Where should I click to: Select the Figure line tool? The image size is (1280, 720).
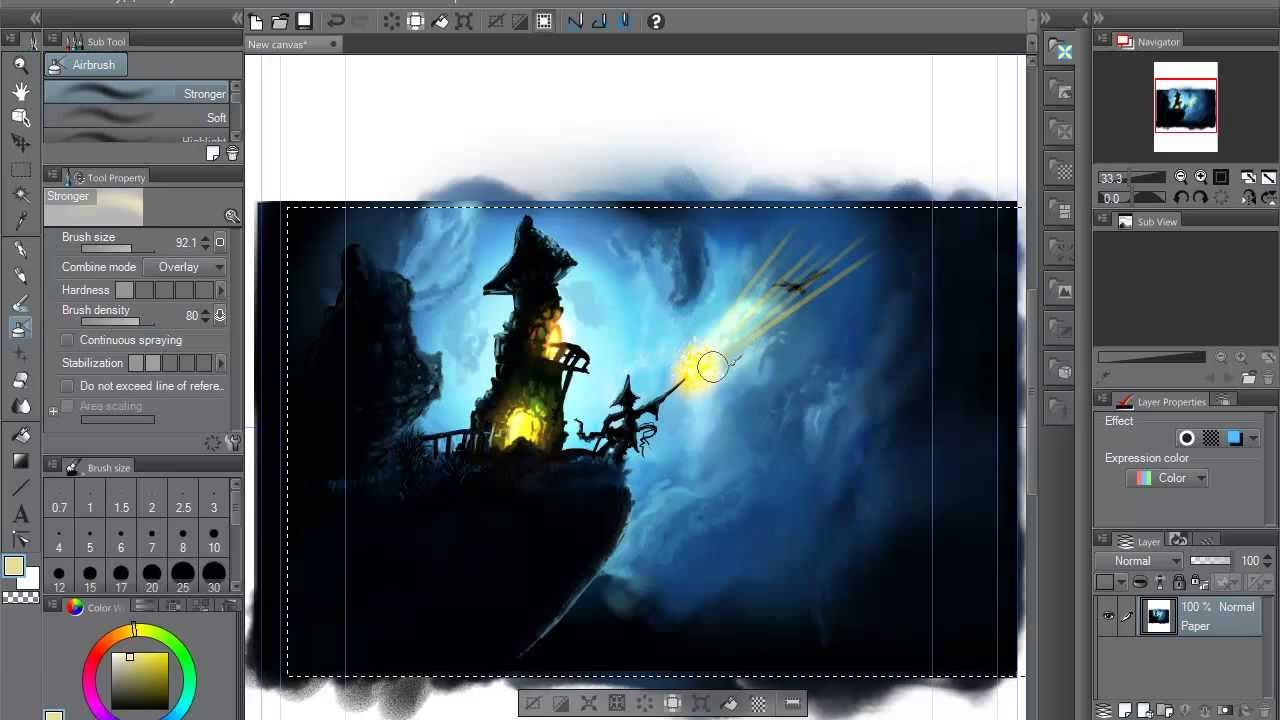[x=20, y=488]
